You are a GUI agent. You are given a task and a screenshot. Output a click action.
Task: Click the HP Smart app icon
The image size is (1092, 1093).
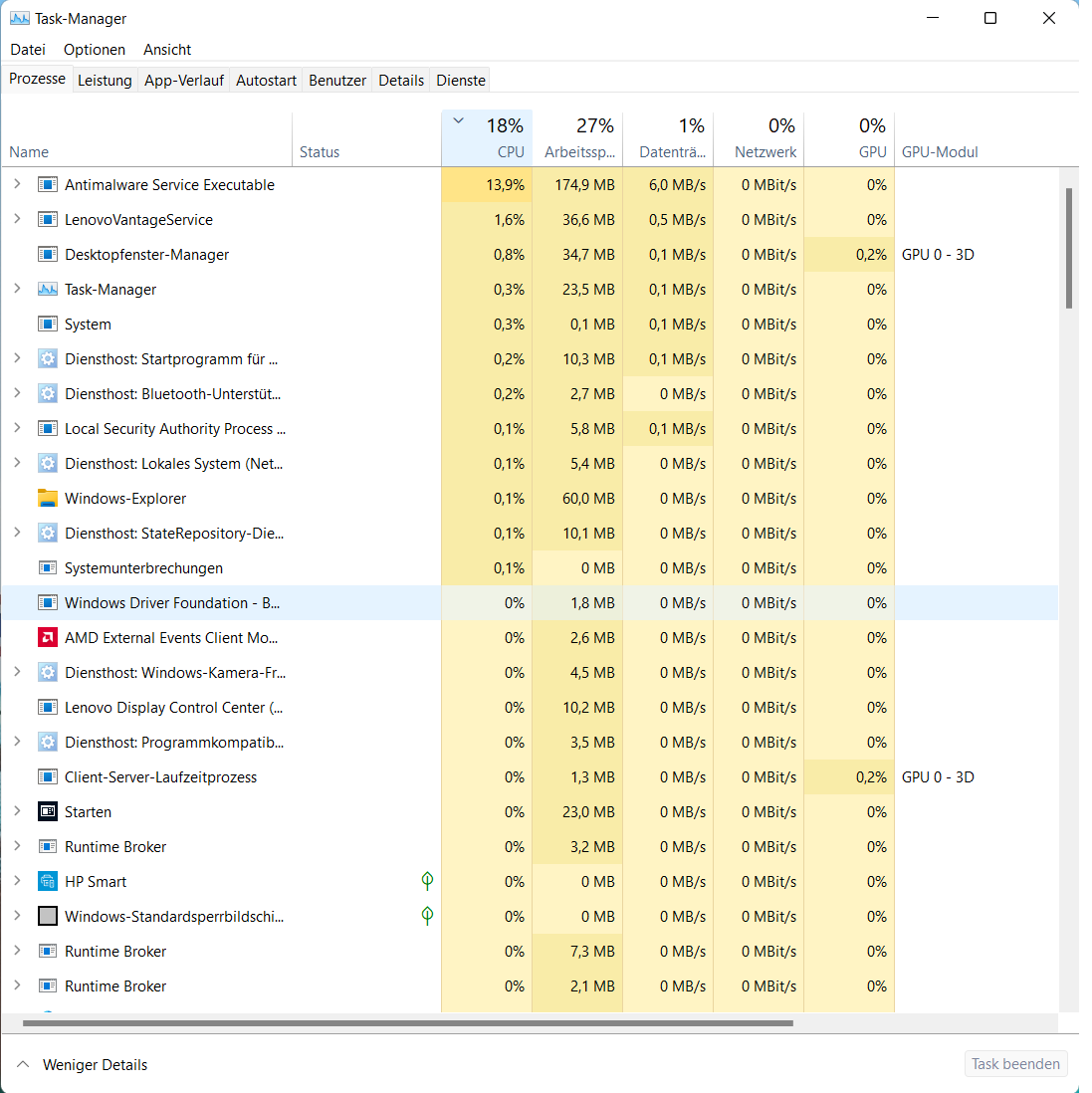pos(48,882)
